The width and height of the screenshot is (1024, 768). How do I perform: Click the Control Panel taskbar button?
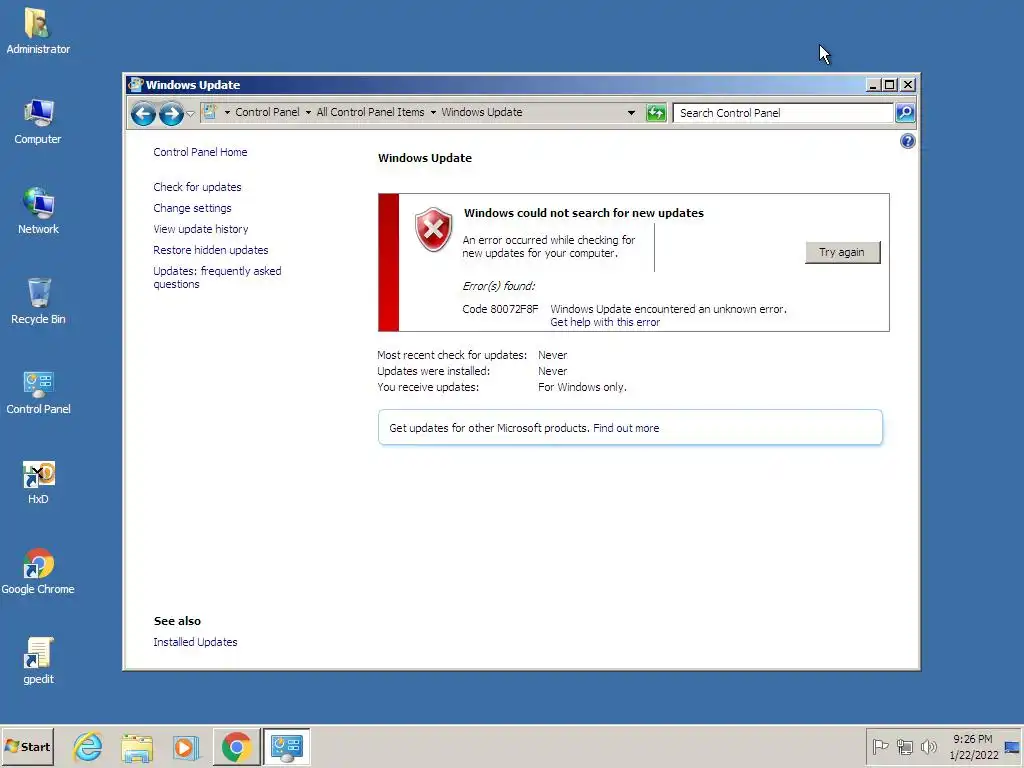coord(286,746)
